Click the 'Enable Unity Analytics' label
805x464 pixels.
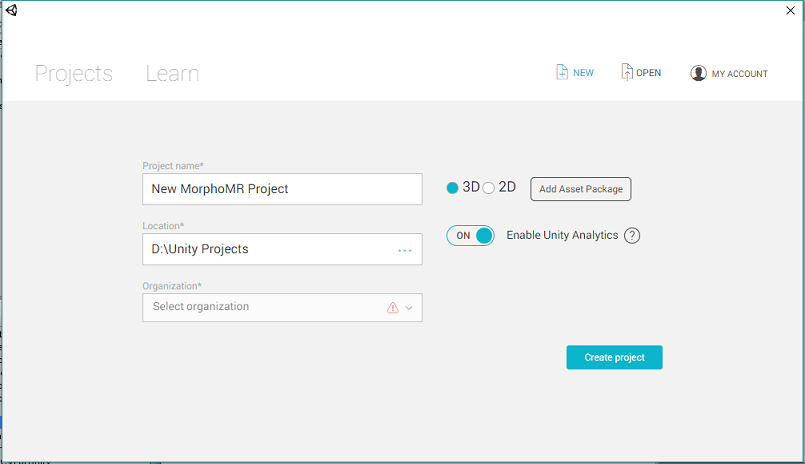(x=562, y=235)
